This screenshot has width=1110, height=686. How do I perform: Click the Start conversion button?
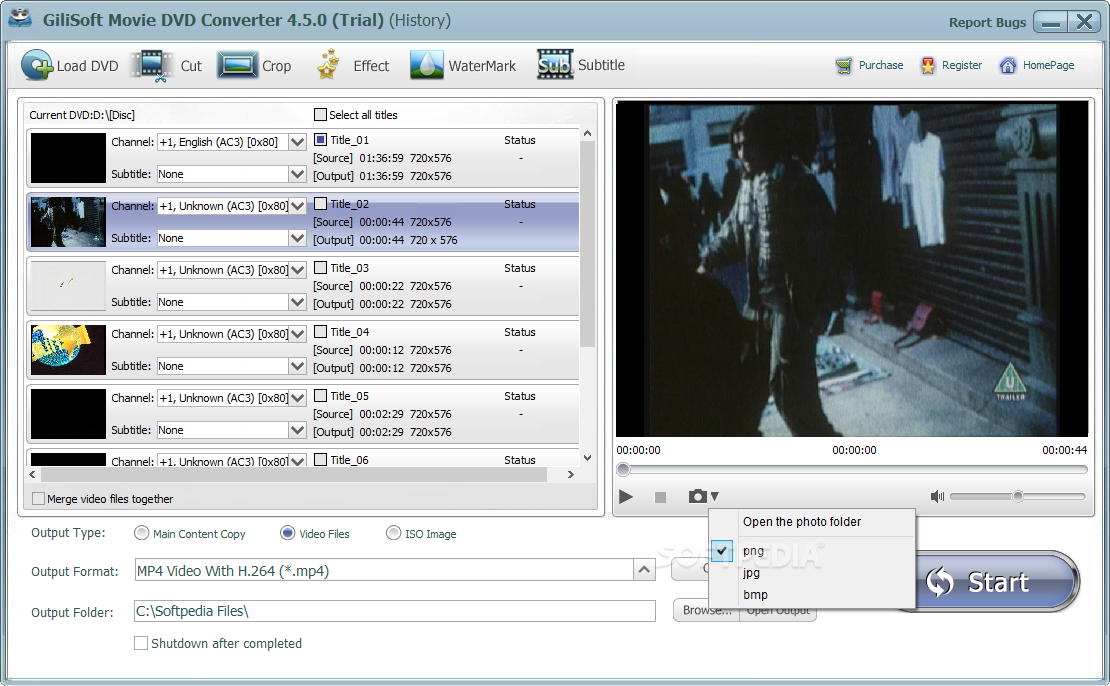pyautogui.click(x=997, y=581)
